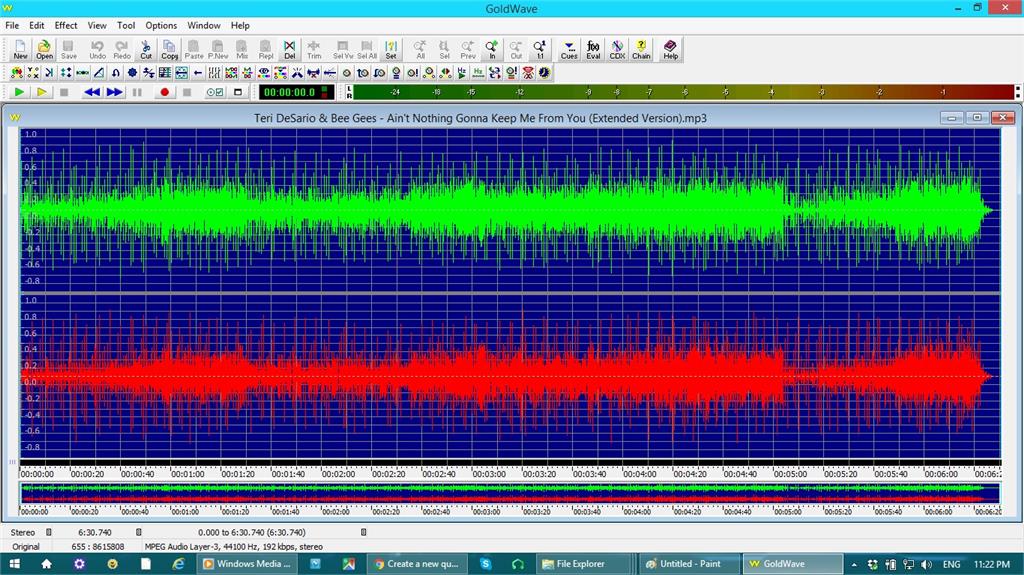Viewport: 1024px width, 575px height.
Task: Play selection with the yellow Play button
Action: [x=41, y=92]
